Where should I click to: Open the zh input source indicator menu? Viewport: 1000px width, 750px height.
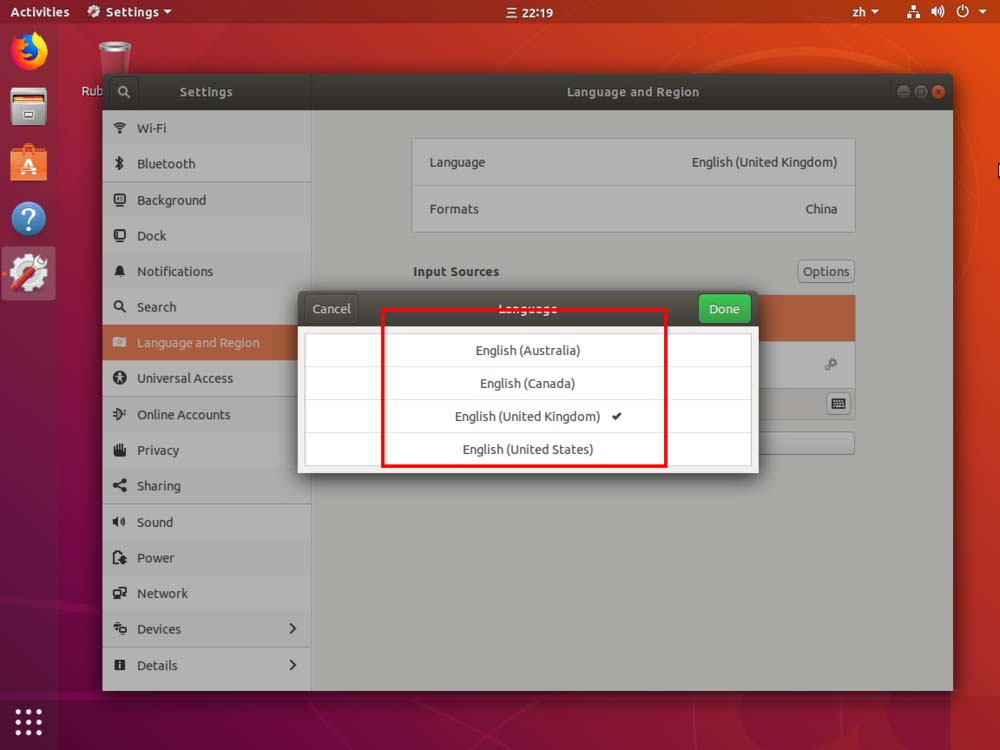[x=862, y=11]
